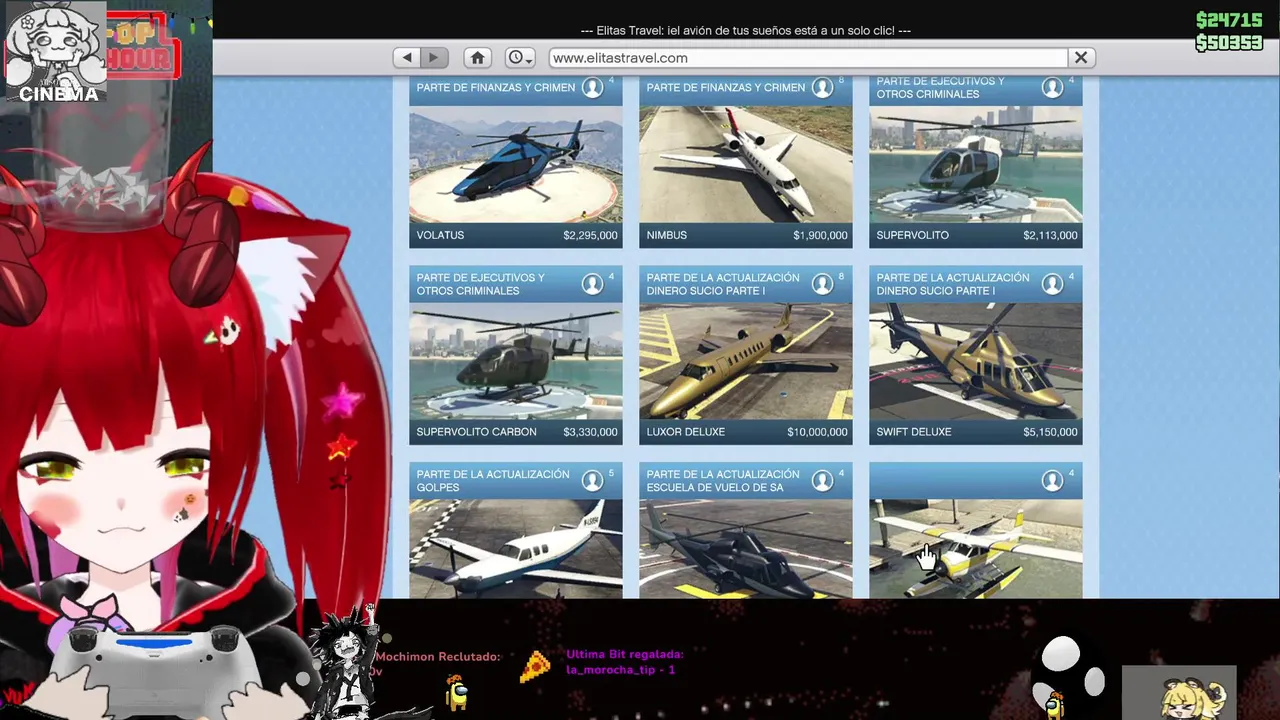Go back with the browser back arrow
This screenshot has height=720, width=1280.
click(x=407, y=58)
